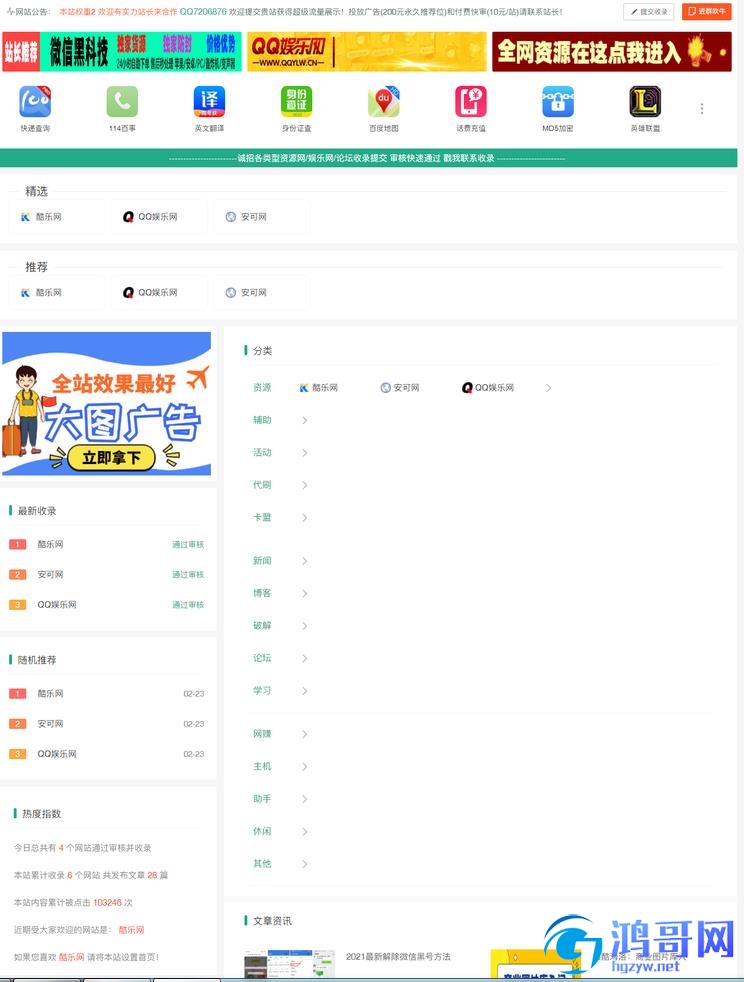Click the orange 进群吹牛 button

pos(706,11)
